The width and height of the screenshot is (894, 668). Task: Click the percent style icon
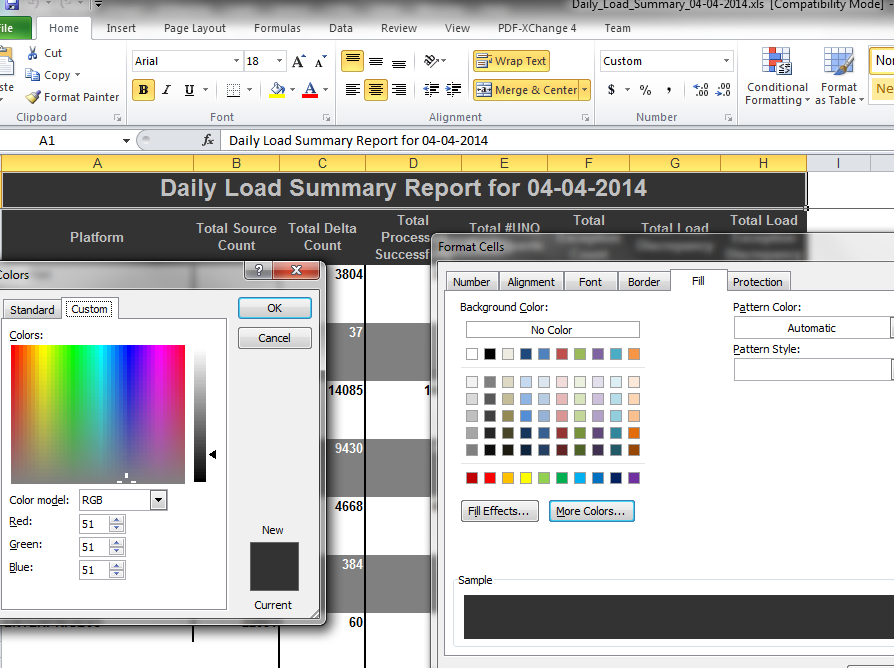[x=645, y=90]
